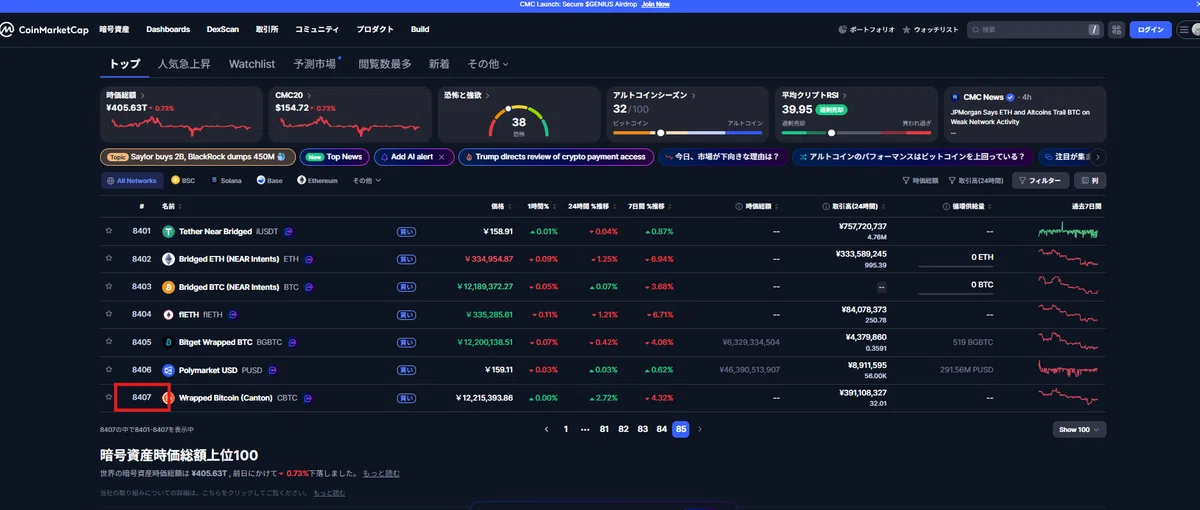The width and height of the screenshot is (1200, 510).
Task: Click purple badge icon next to iUSDT
Action: click(289, 231)
